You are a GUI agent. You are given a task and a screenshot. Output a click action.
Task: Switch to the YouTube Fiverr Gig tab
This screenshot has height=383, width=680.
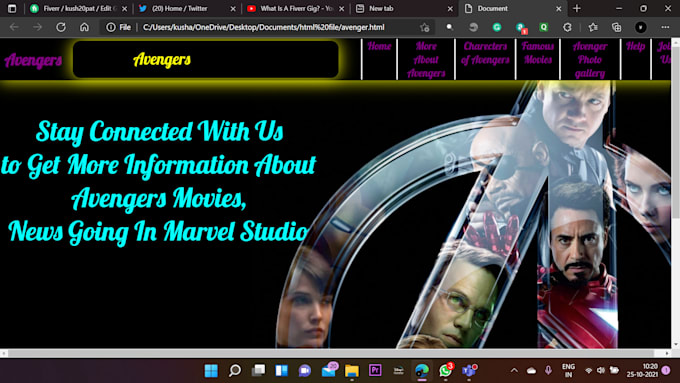click(x=295, y=8)
